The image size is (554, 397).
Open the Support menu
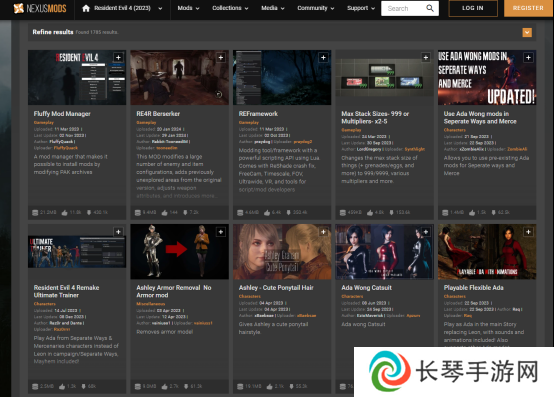point(361,8)
